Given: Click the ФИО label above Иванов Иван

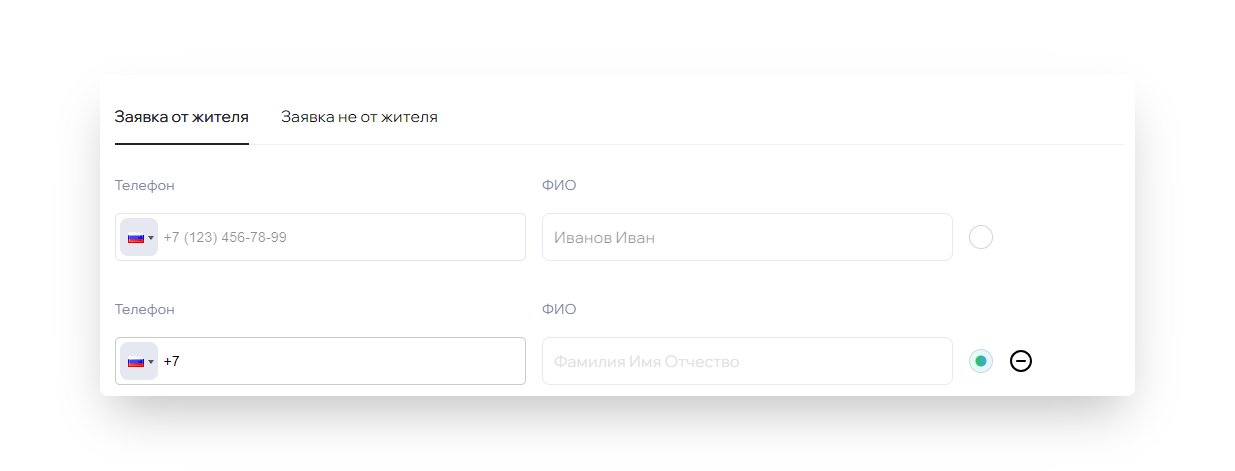Looking at the screenshot, I should 559,185.
